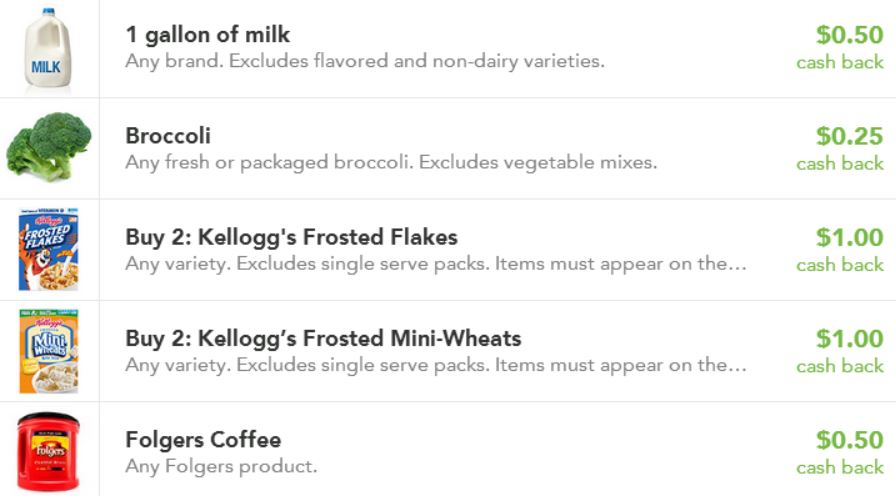Open the Broccoli offer title
896x496 pixels.
point(168,136)
